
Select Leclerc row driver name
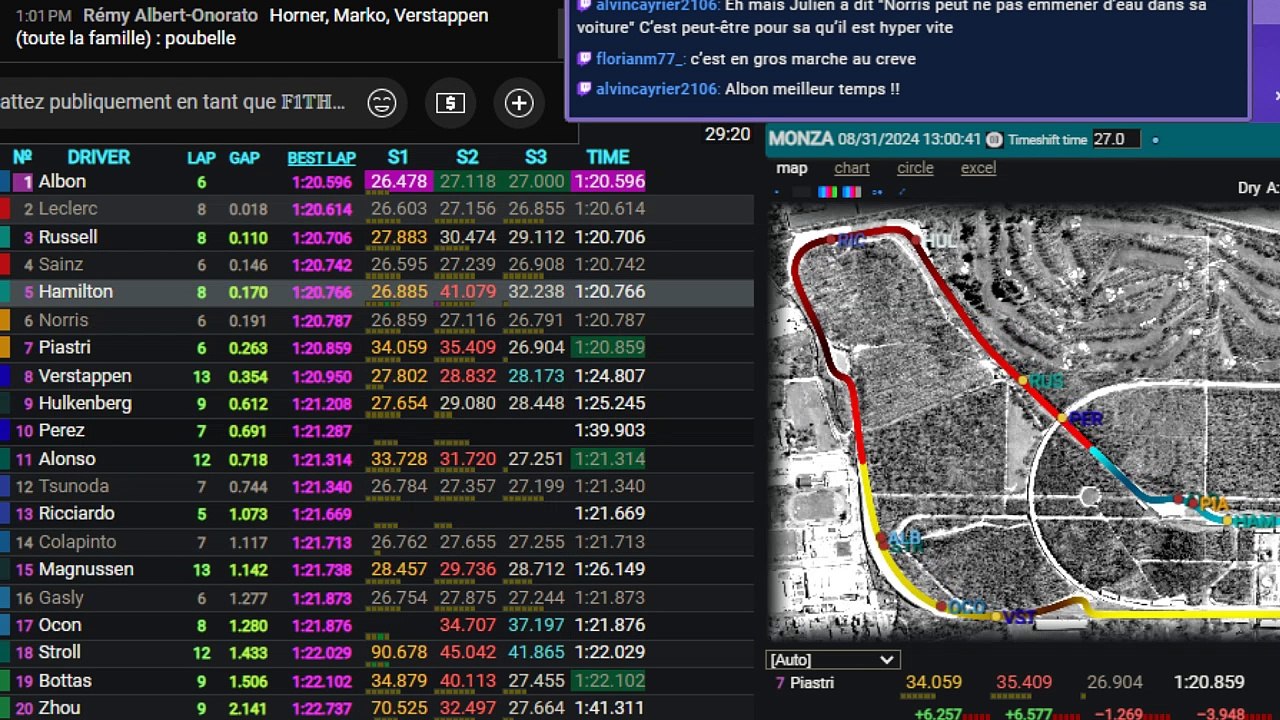coord(68,209)
